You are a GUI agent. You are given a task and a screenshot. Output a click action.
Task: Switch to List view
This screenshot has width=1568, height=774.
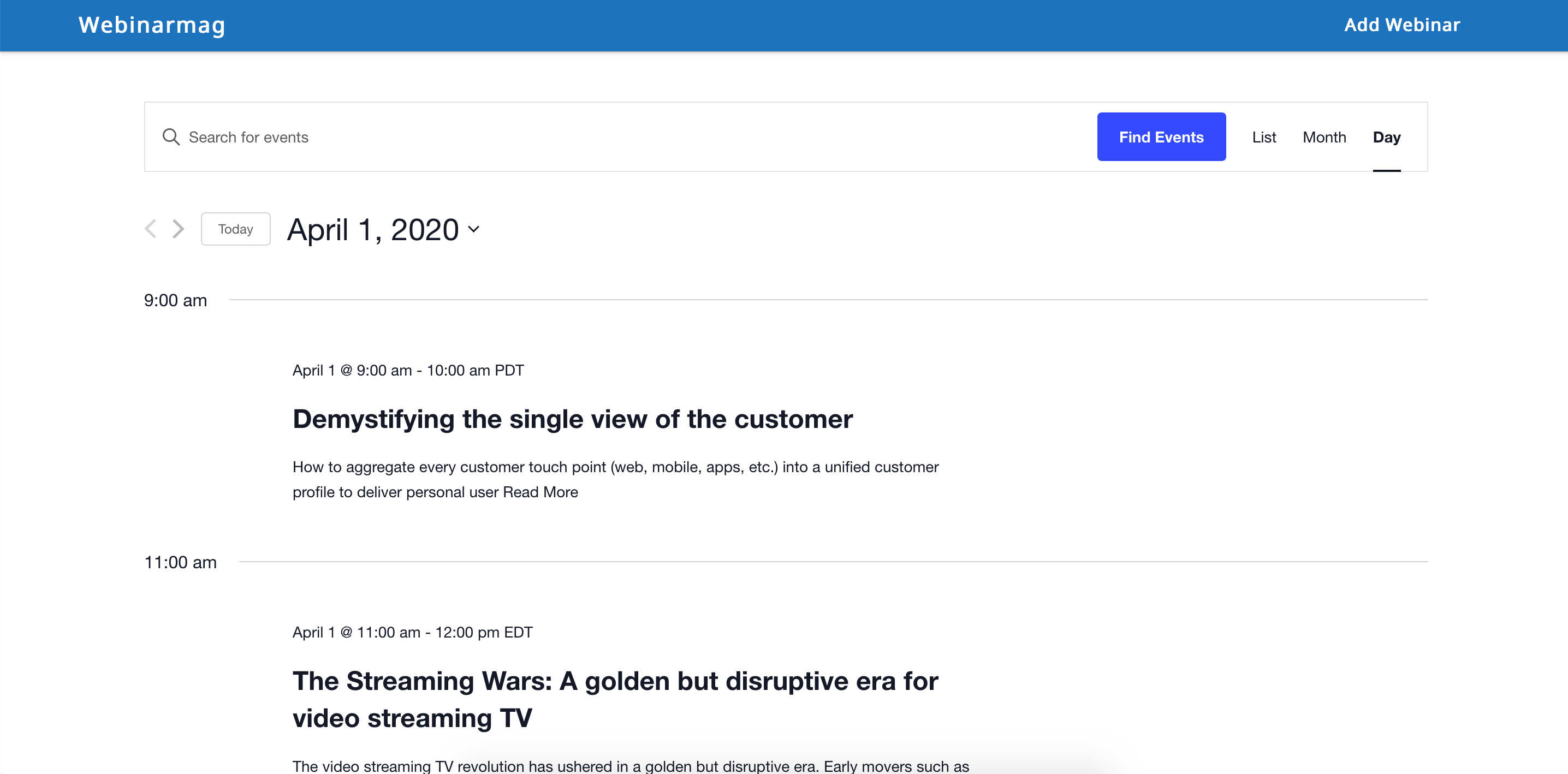click(x=1264, y=137)
